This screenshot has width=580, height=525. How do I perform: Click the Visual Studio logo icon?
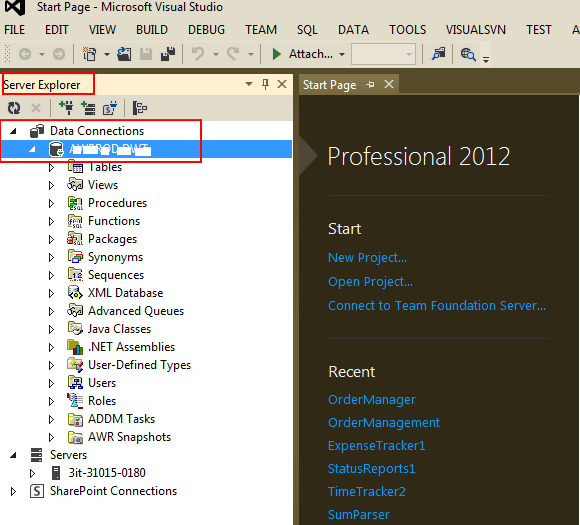(x=15, y=7)
